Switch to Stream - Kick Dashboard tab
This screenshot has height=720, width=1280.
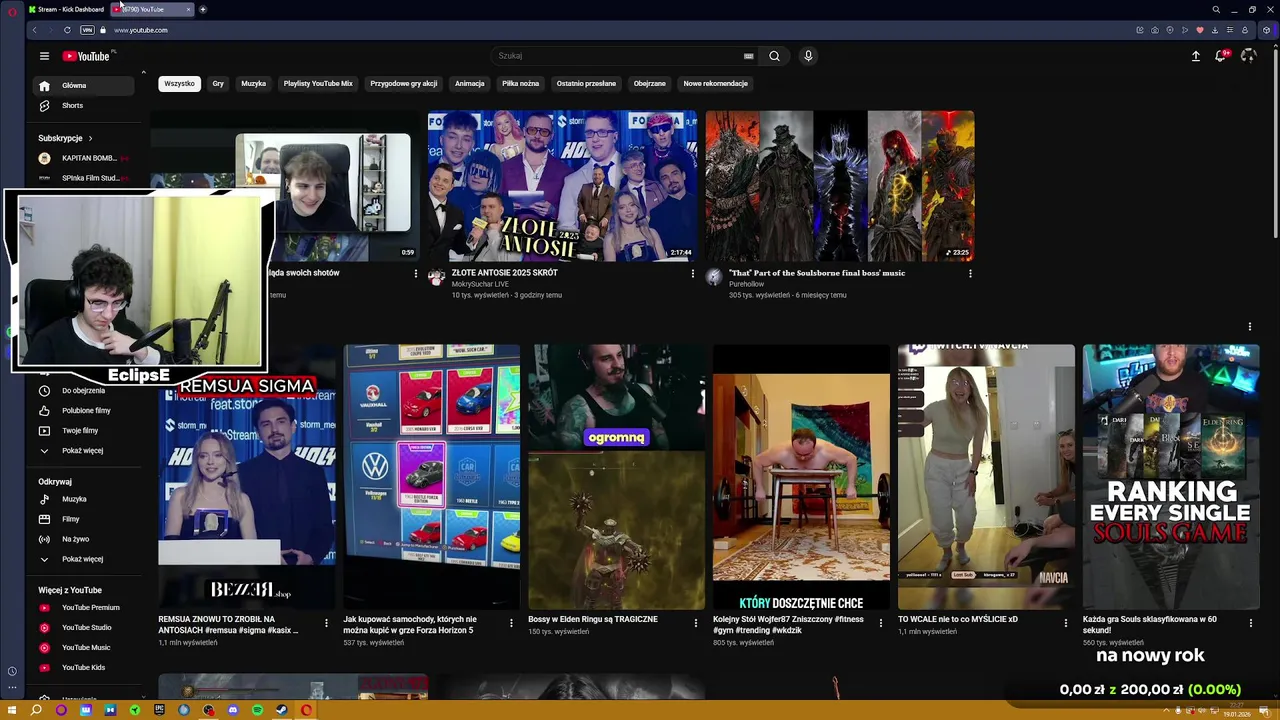pos(68,9)
